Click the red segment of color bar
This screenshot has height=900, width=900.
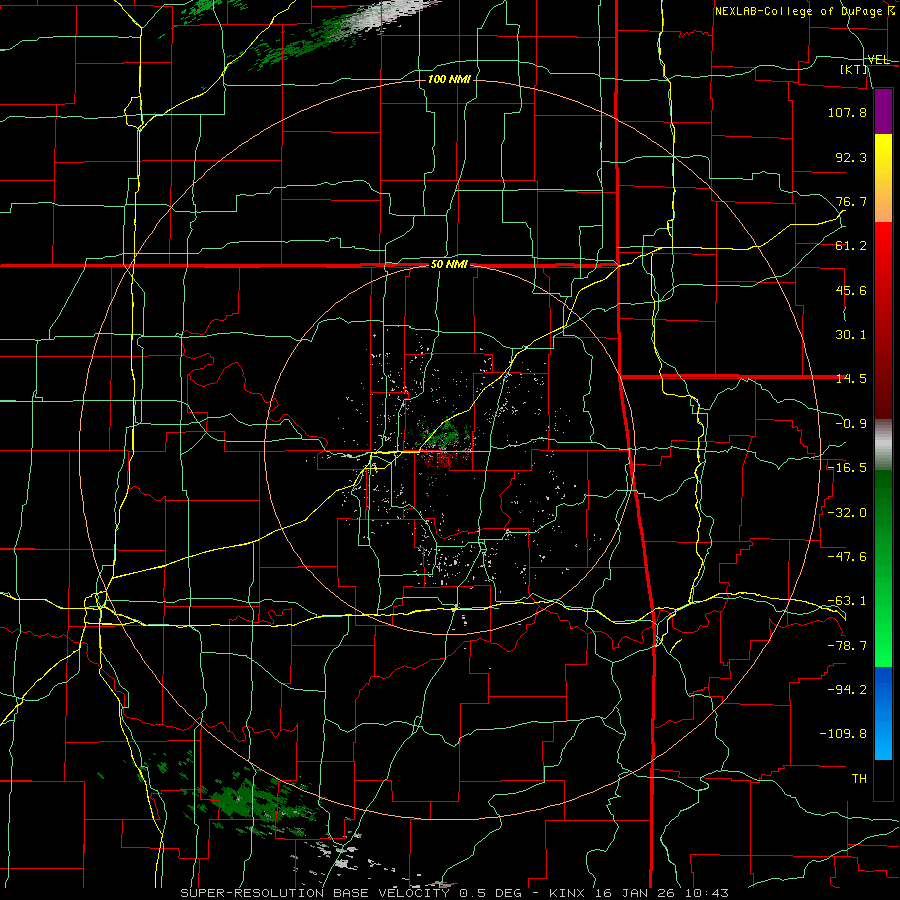pos(883,320)
